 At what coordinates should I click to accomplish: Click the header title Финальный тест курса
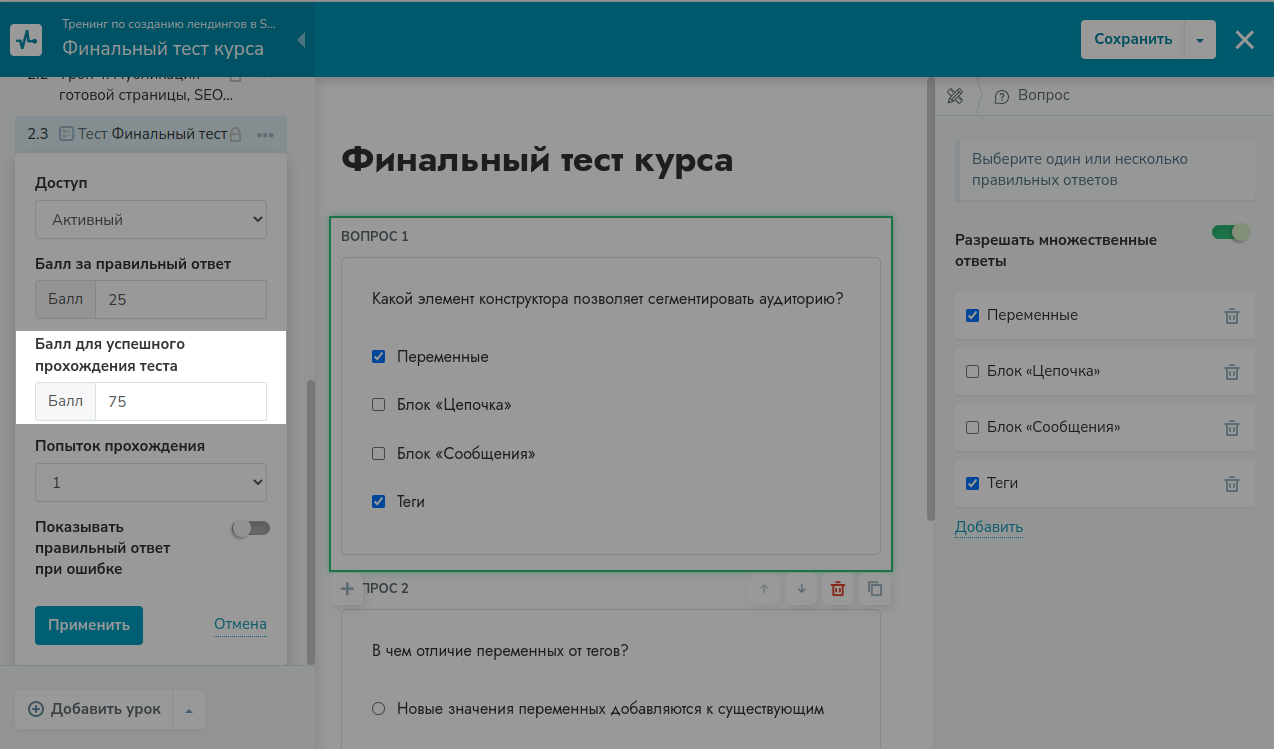163,48
